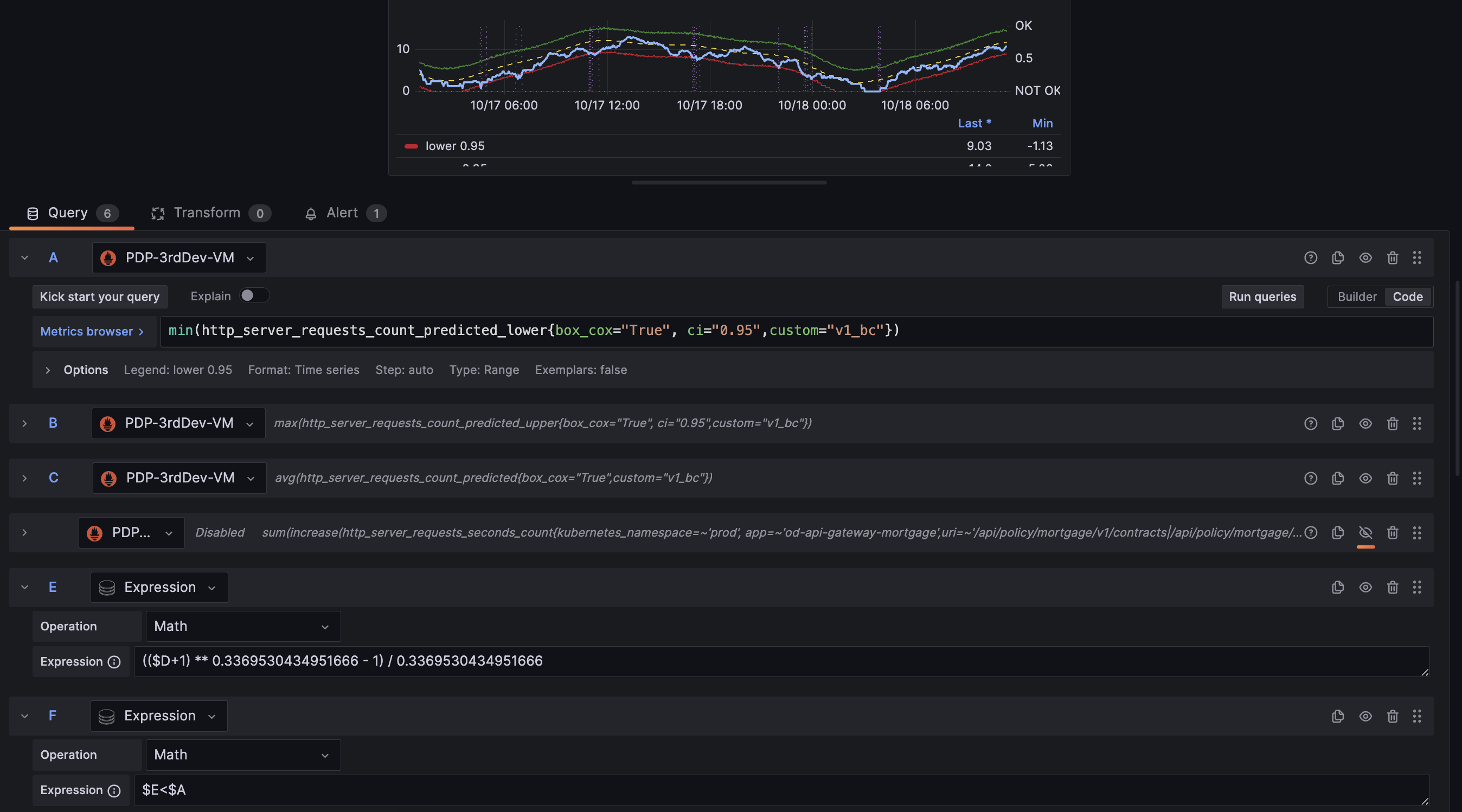Open help for the disabled query

(x=1311, y=533)
